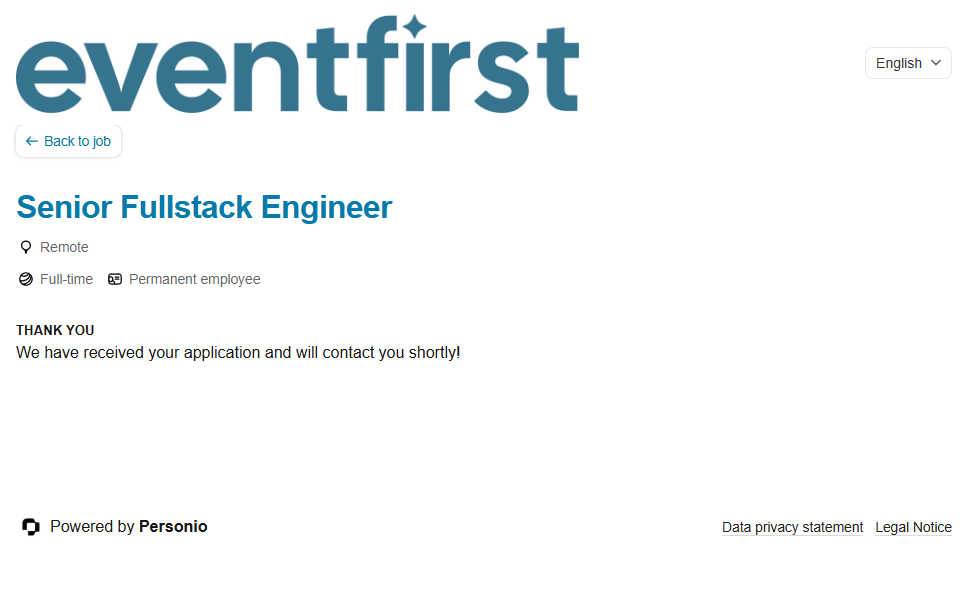Click the Senior Fullstack Engineer job title
This screenshot has height=589, width=968.
coord(204,207)
